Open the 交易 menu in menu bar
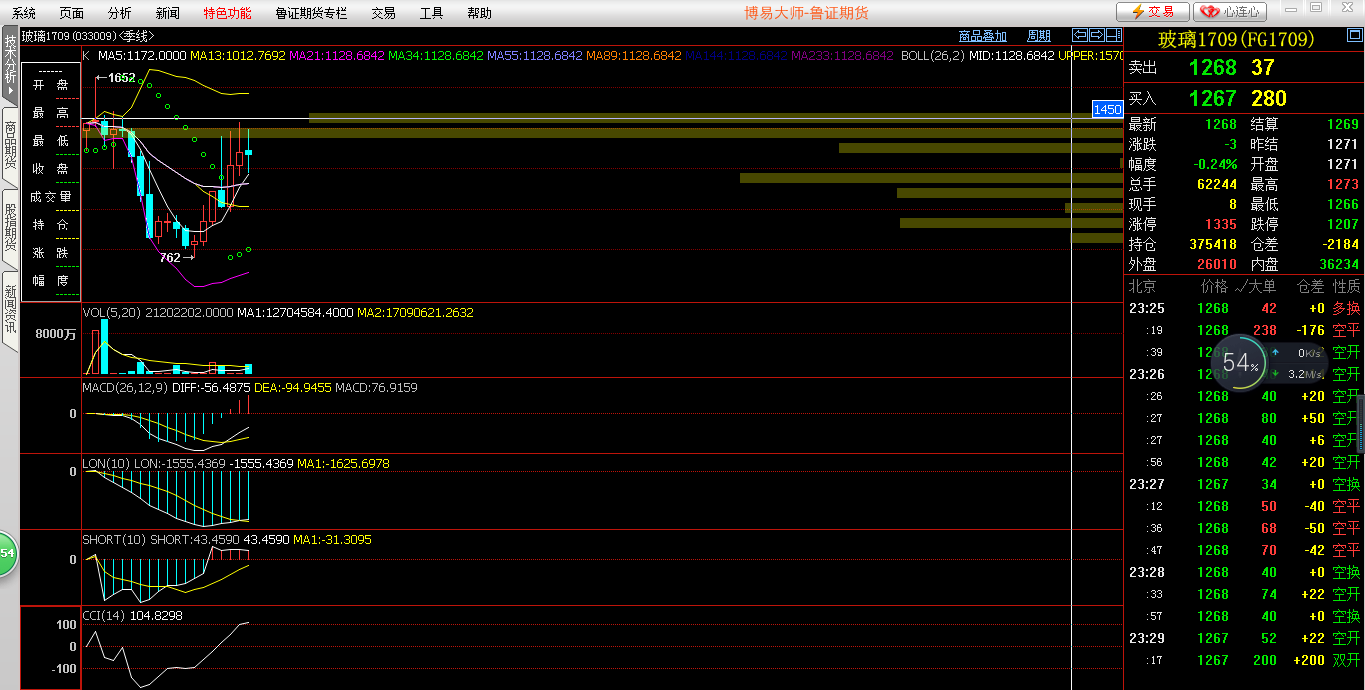The height and width of the screenshot is (690, 1365). (x=383, y=13)
